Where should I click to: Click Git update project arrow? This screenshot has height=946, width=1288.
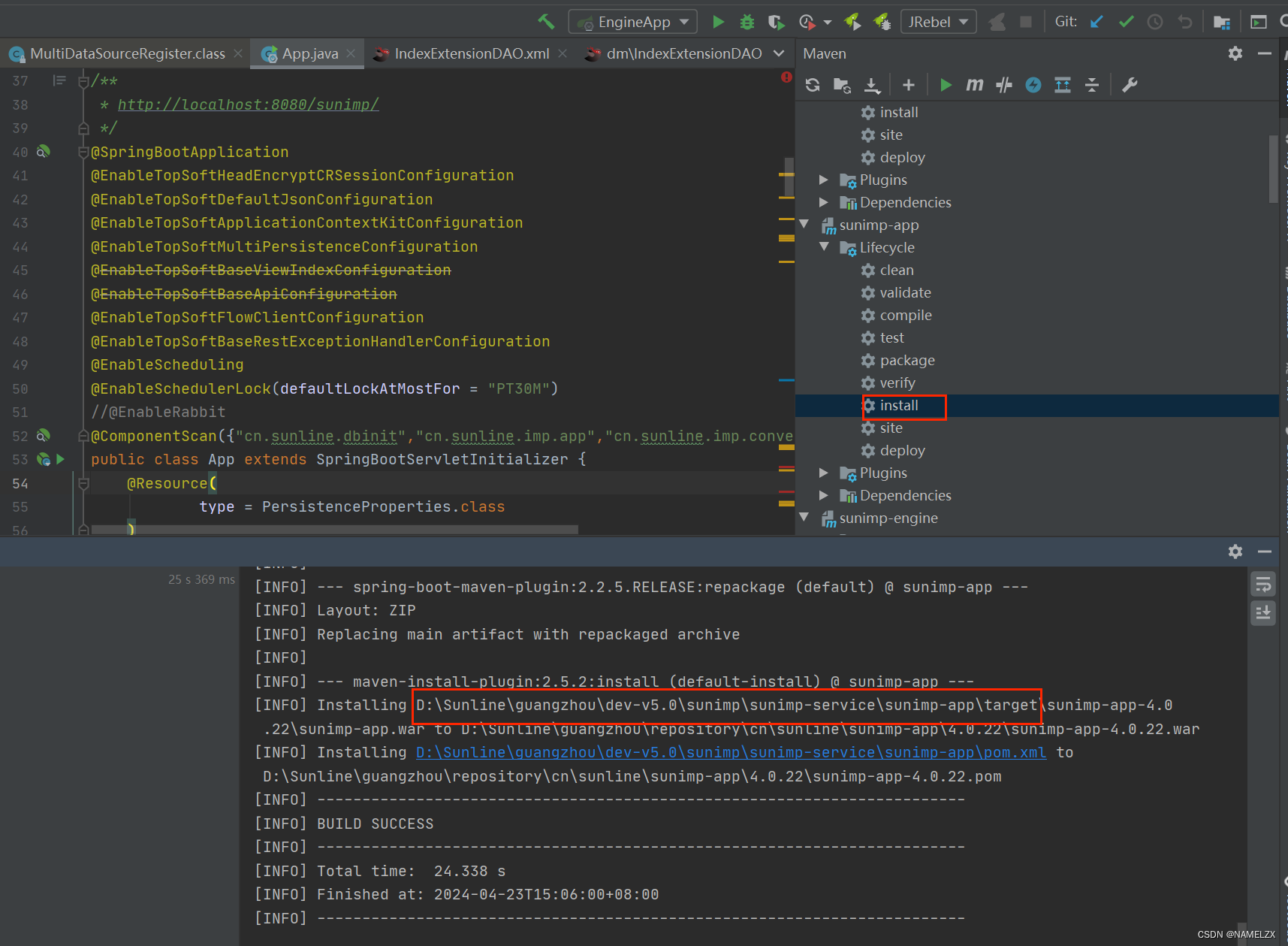point(1096,22)
